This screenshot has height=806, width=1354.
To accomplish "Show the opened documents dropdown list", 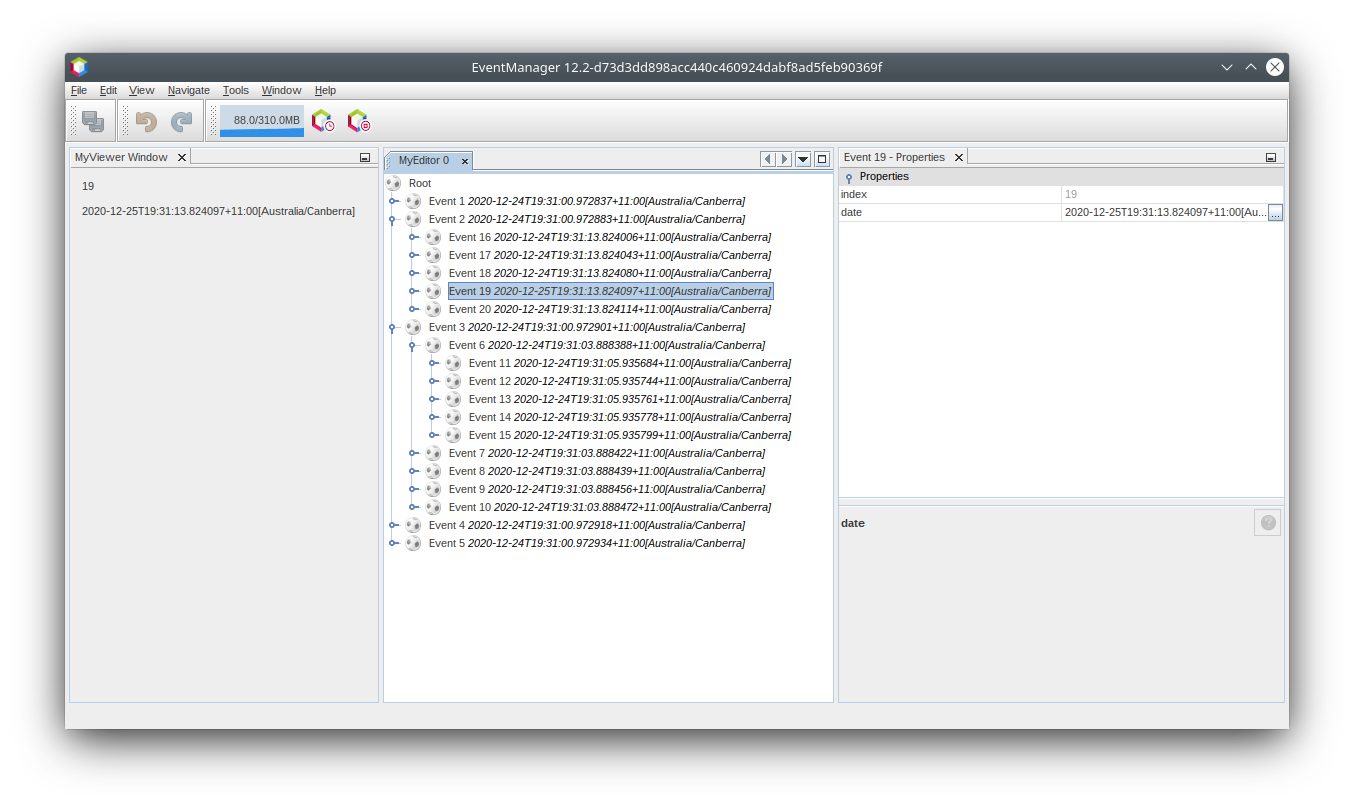I will click(x=803, y=159).
